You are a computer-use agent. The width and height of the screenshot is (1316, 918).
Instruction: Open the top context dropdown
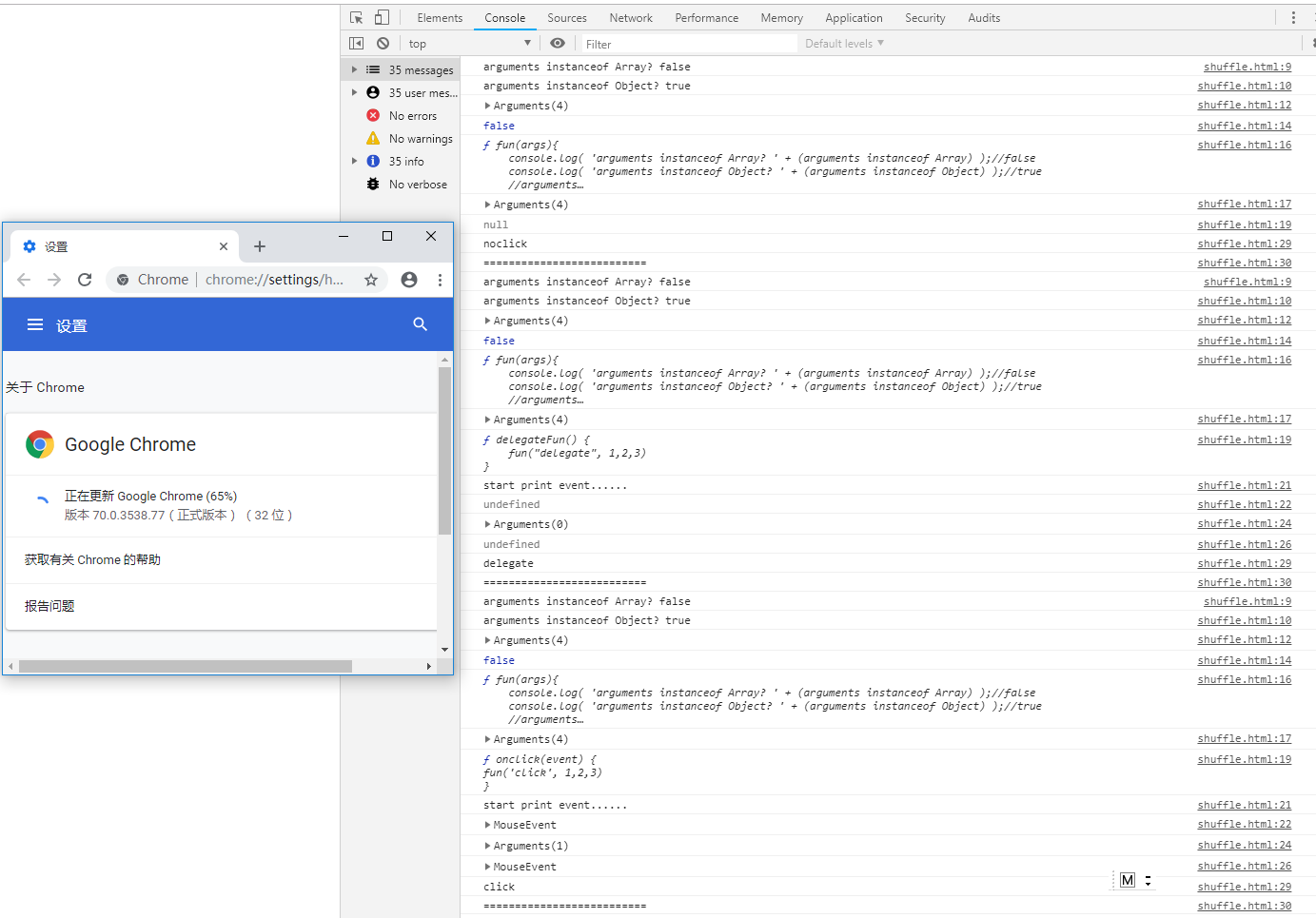point(469,44)
